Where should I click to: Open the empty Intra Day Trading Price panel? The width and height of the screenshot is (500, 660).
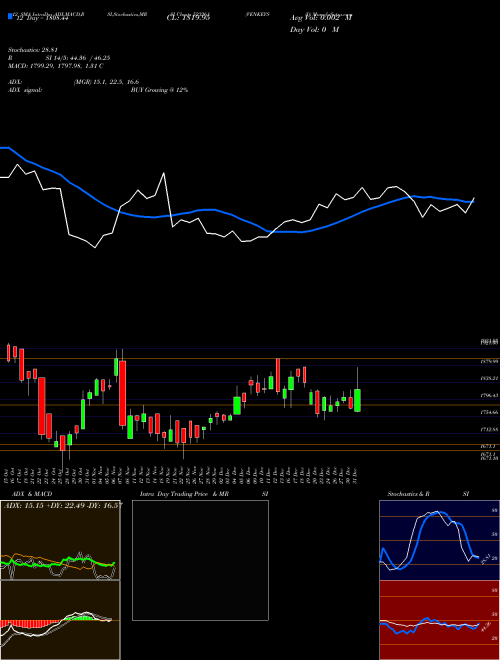click(x=200, y=560)
